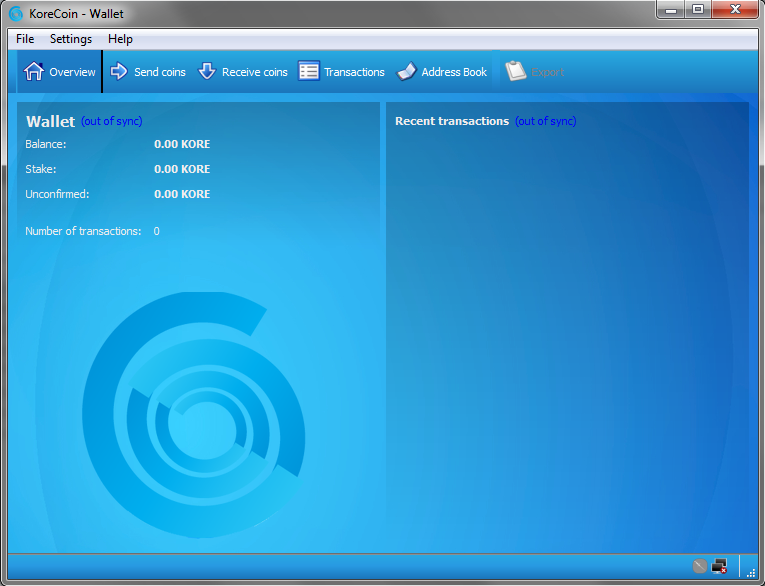Click the Stake label

pyautogui.click(x=40, y=169)
